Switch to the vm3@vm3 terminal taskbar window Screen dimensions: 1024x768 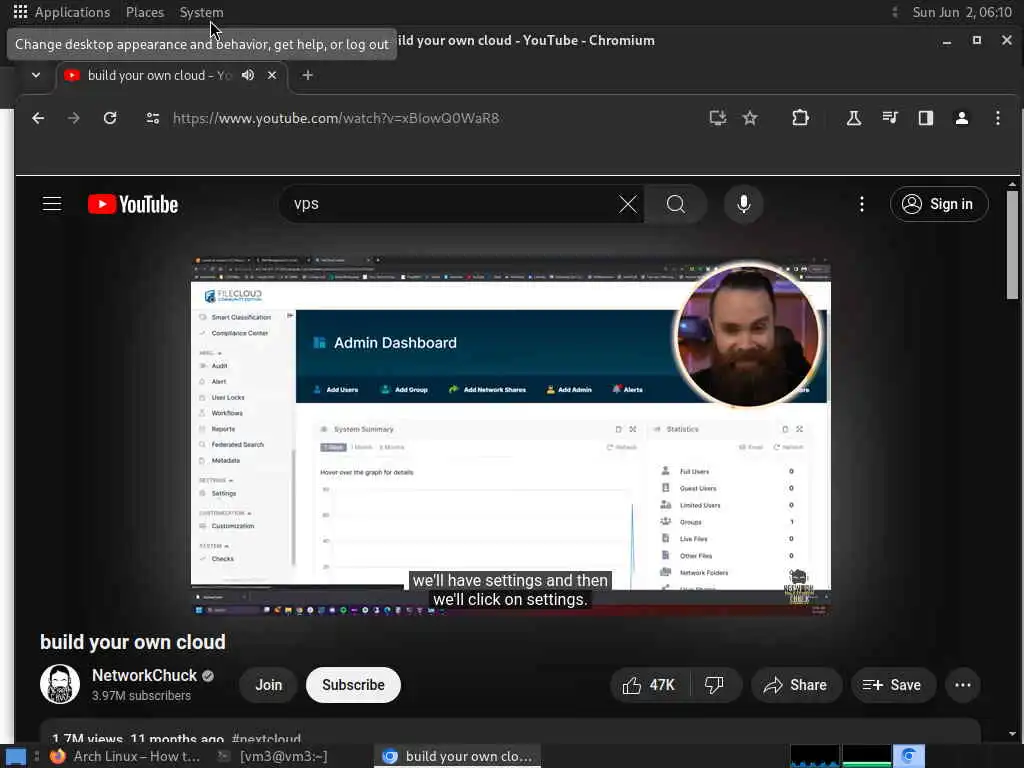pyautogui.click(x=274, y=756)
